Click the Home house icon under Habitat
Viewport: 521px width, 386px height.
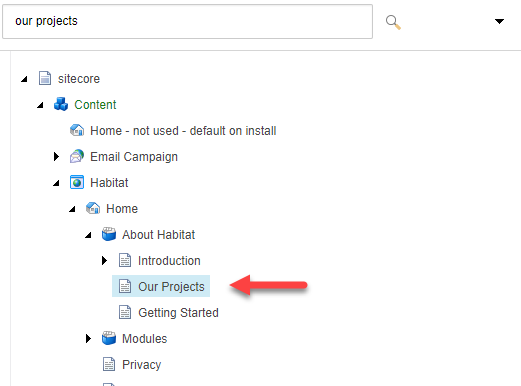pyautogui.click(x=93, y=208)
